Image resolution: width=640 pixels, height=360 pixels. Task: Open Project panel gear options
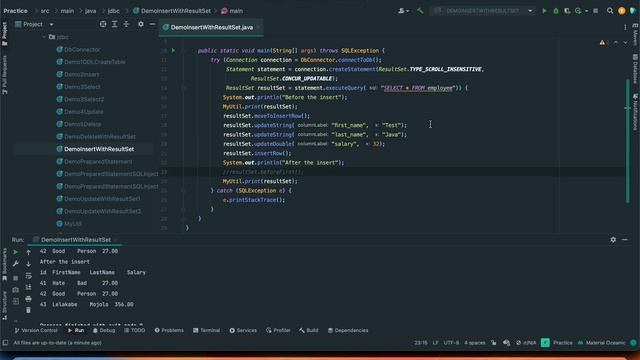141,24
